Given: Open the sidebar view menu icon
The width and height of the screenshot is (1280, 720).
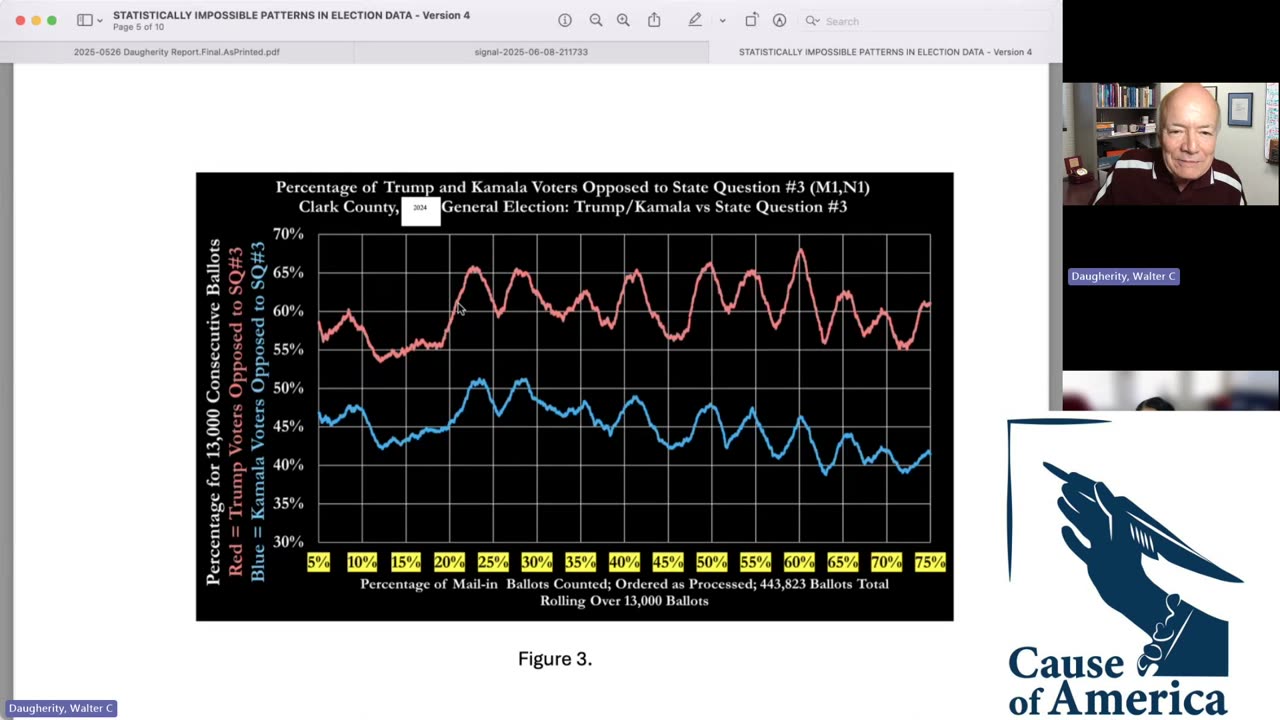Looking at the screenshot, I should pos(85,20).
